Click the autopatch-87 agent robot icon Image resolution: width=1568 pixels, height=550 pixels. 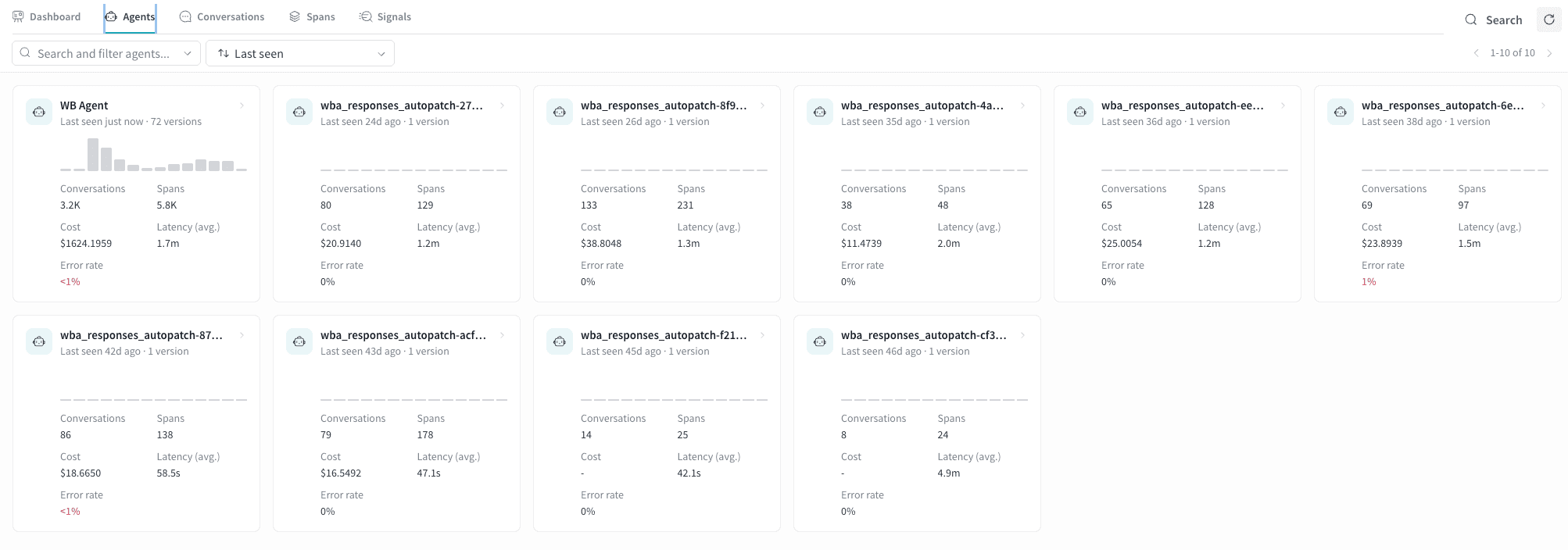(x=39, y=342)
